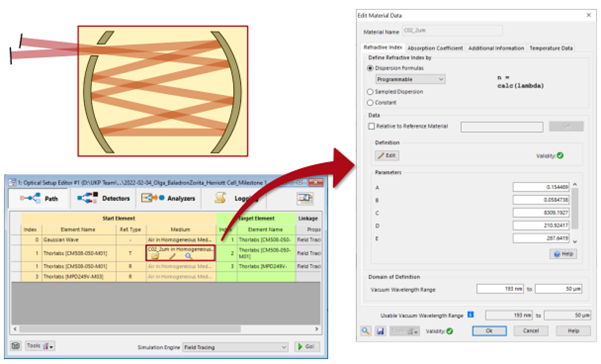
Task: Switch to the Absorption Coefficient tab
Action: click(435, 48)
